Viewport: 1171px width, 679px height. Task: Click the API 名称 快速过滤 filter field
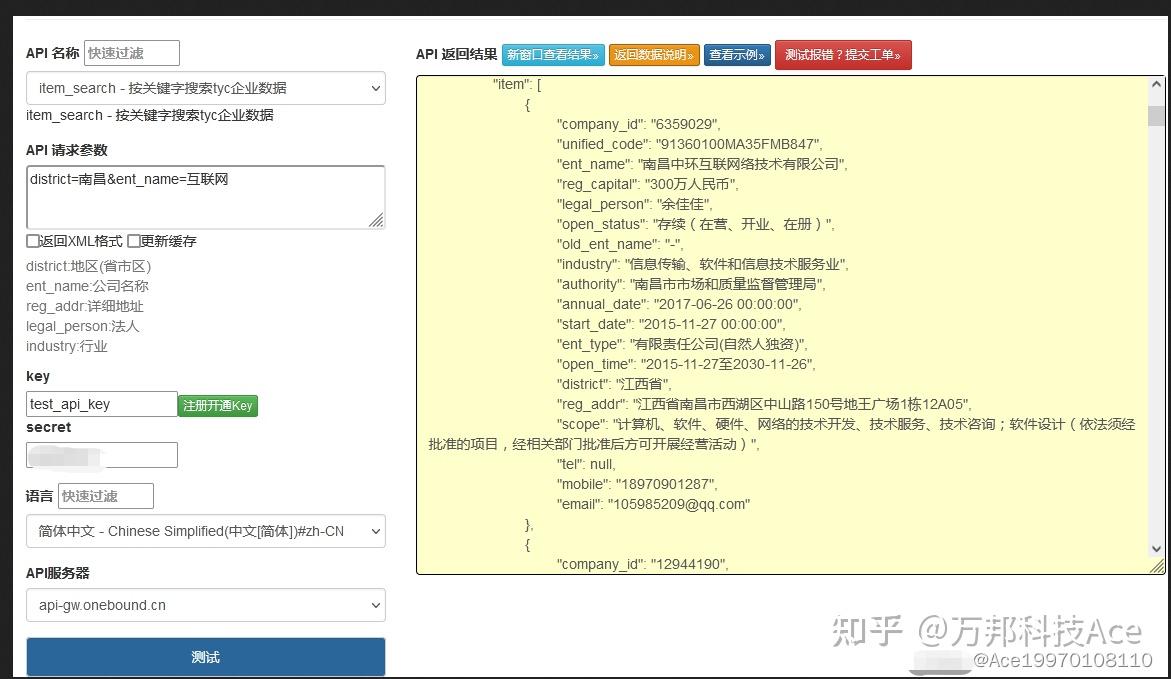(x=130, y=52)
